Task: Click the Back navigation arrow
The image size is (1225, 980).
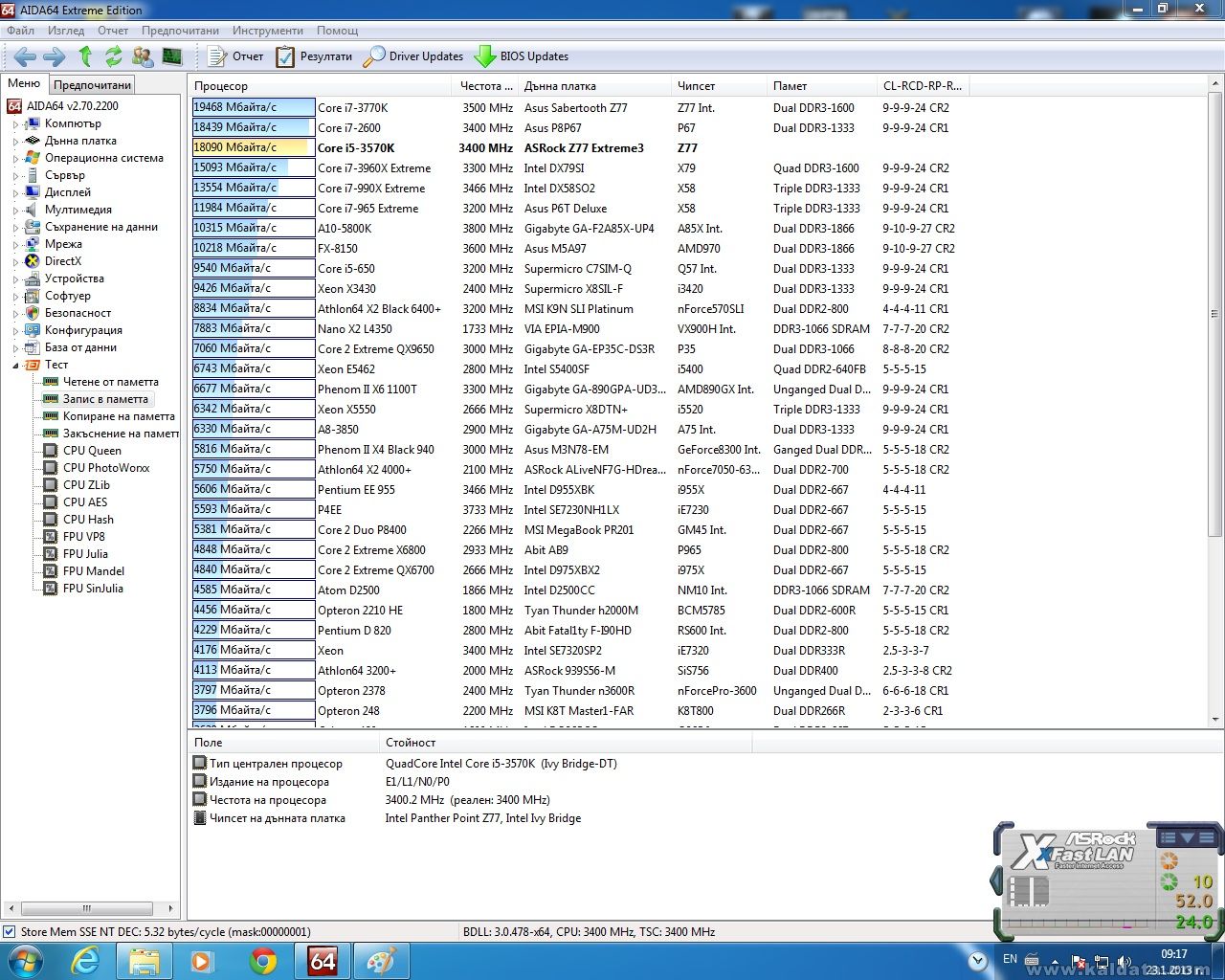Action: tap(25, 56)
